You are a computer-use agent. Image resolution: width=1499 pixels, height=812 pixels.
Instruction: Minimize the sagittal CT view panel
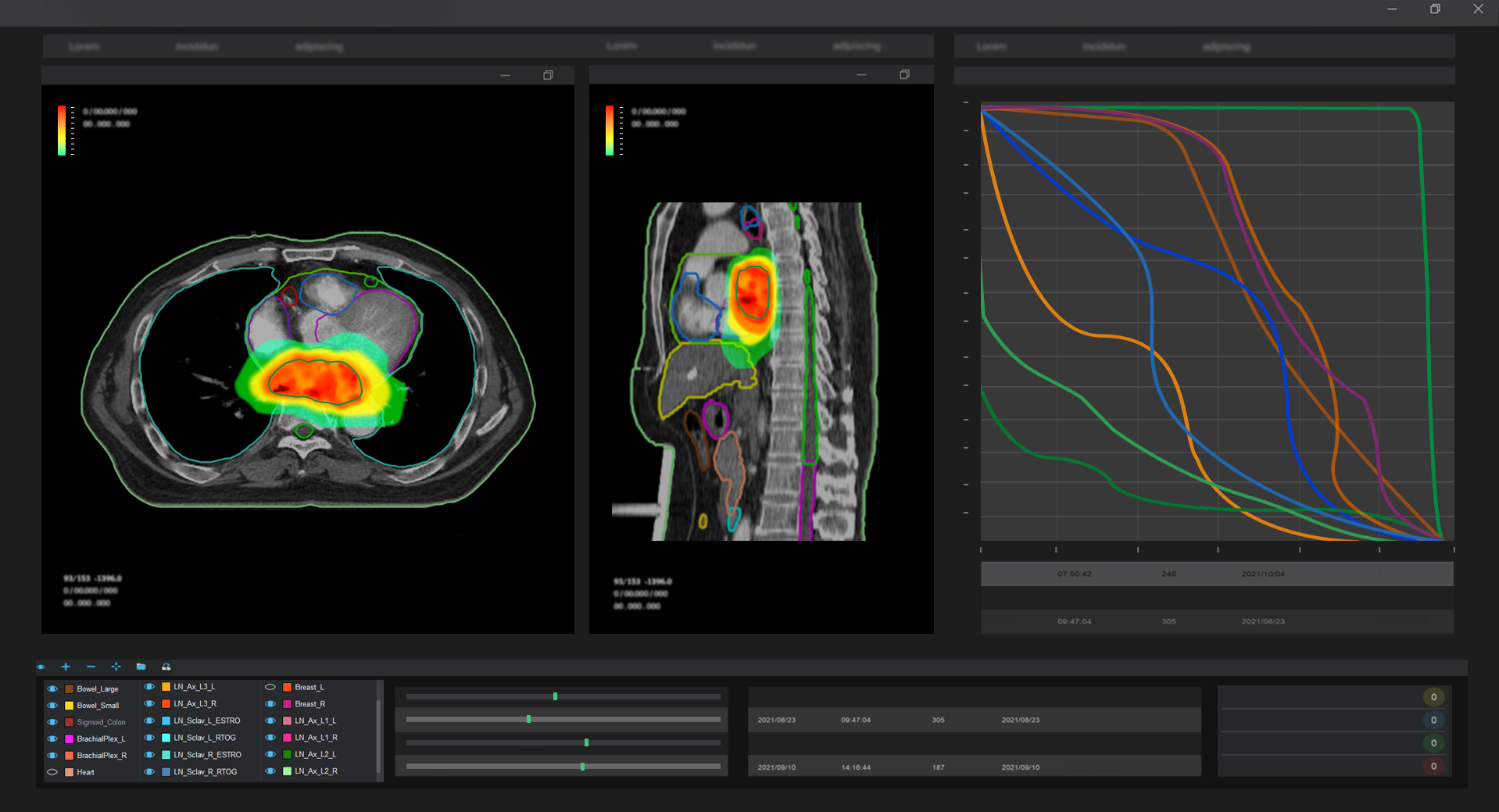861,75
